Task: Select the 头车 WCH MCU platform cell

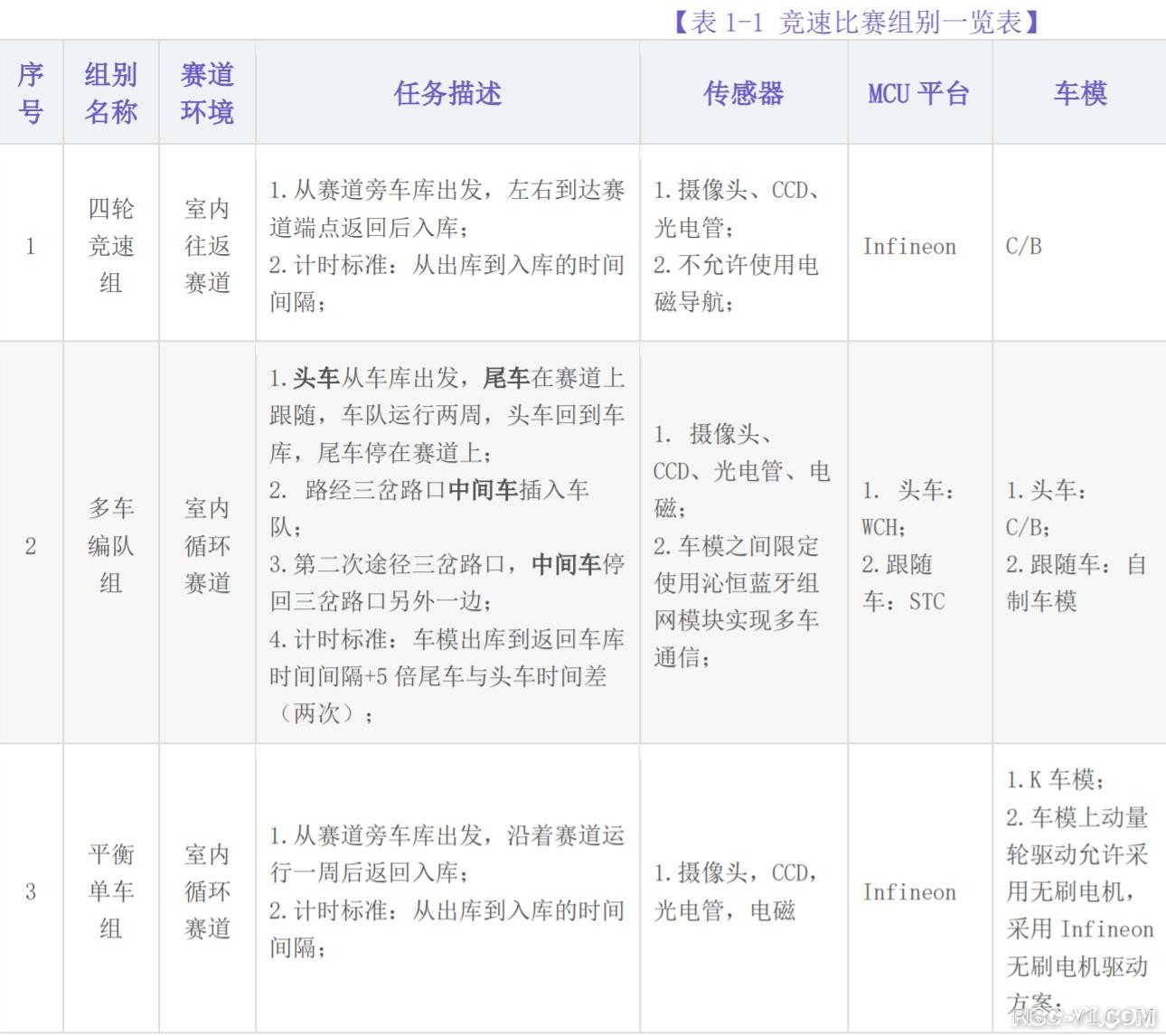Action: coord(909,545)
